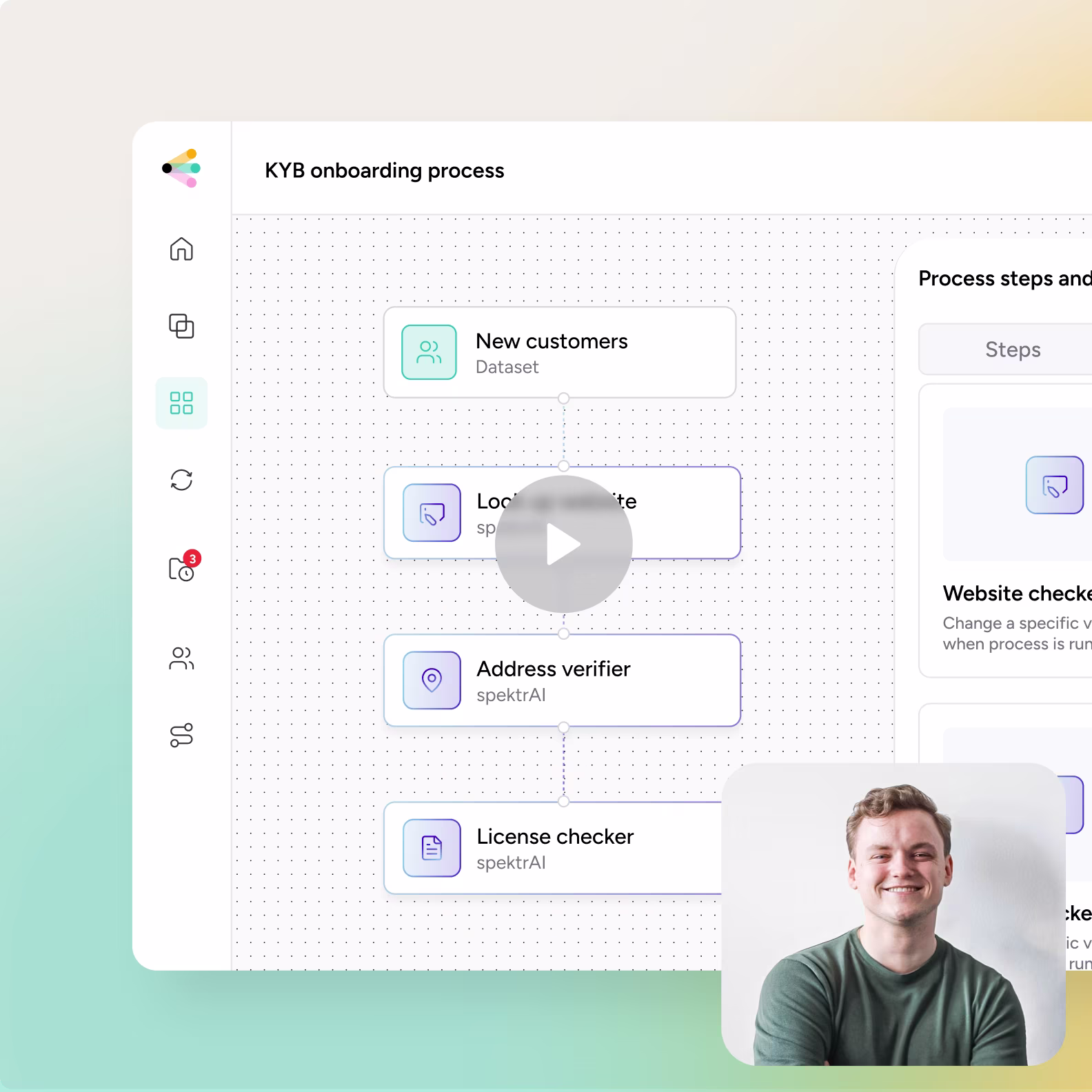The height and width of the screenshot is (1092, 1092).
Task: Open the Home page from the sidebar
Action: (x=181, y=249)
